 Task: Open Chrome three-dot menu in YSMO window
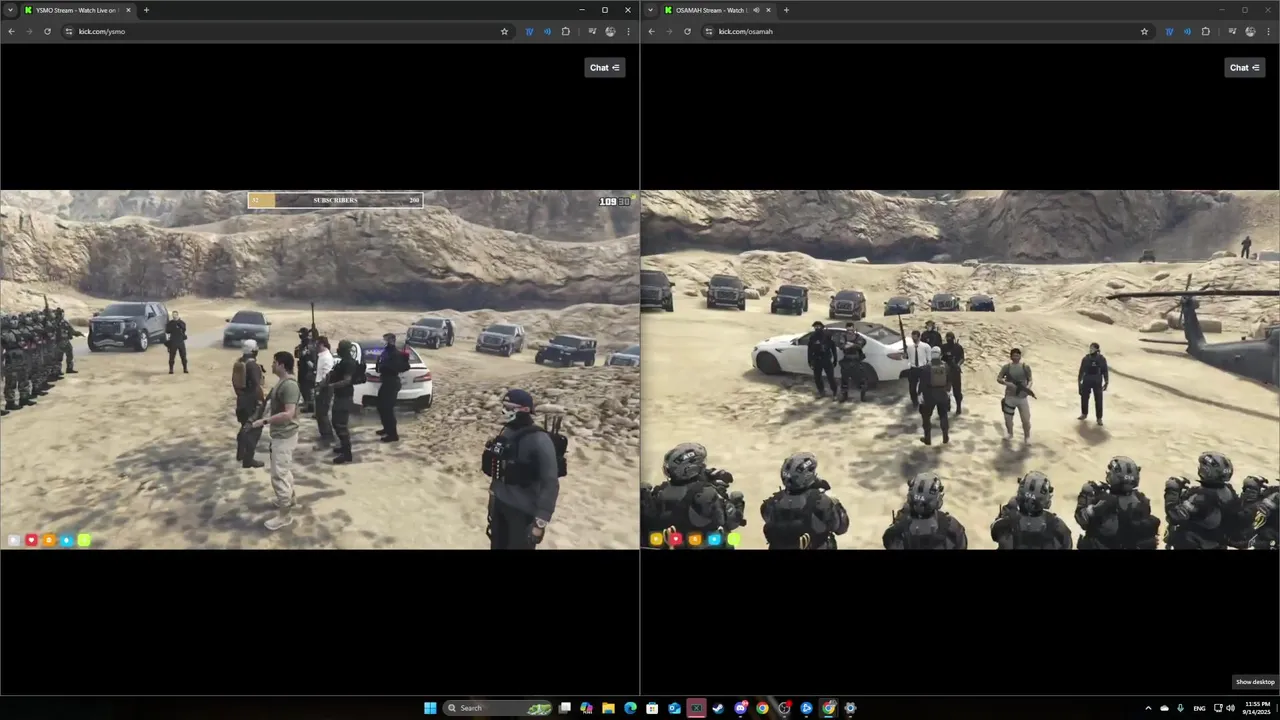(628, 31)
